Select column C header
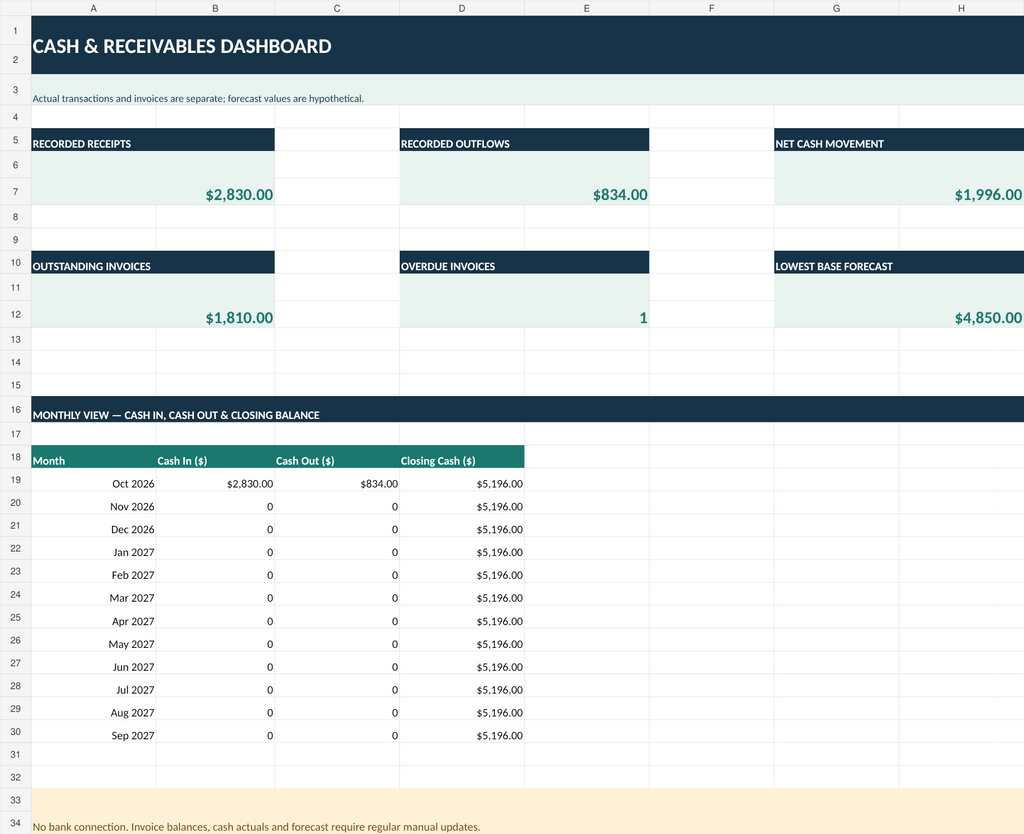This screenshot has width=1024, height=834. point(337,8)
